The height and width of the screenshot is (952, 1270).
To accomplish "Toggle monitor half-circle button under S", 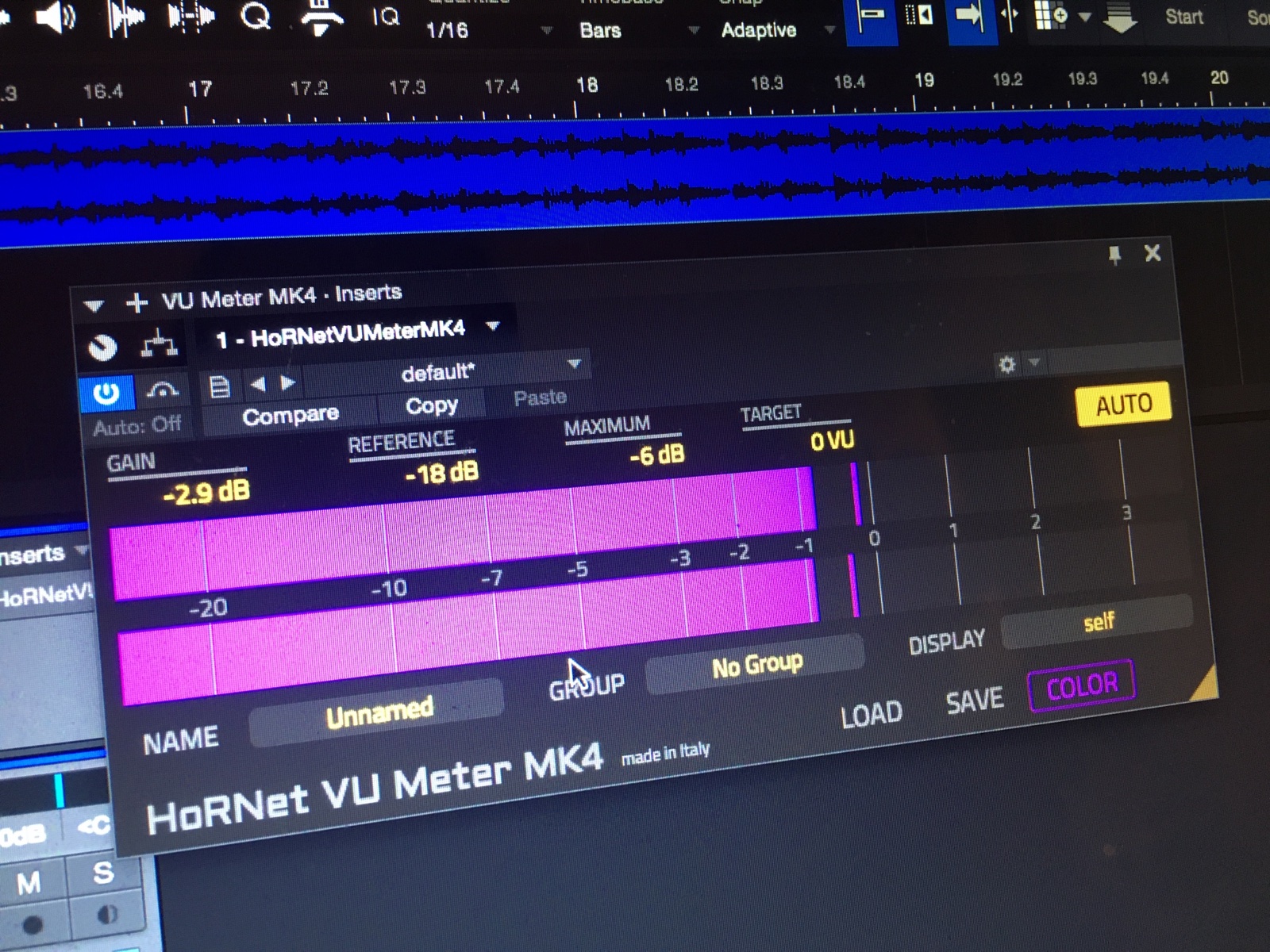I will tap(106, 916).
